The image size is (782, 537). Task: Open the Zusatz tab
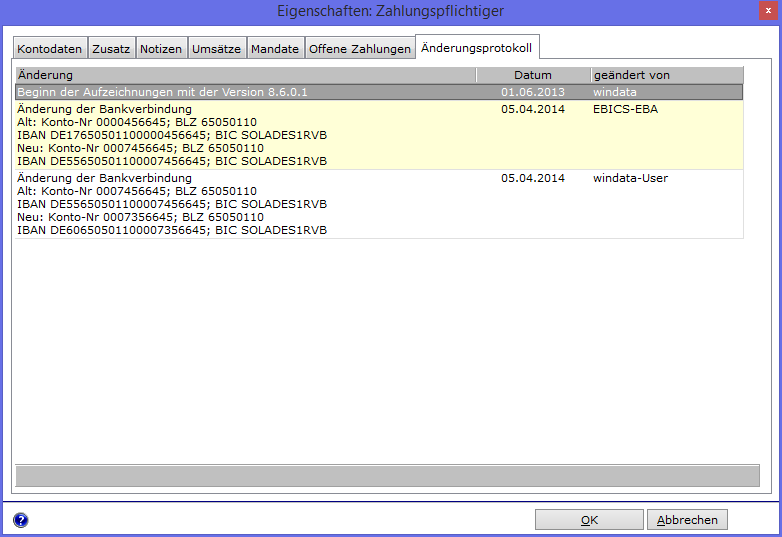[x=111, y=49]
